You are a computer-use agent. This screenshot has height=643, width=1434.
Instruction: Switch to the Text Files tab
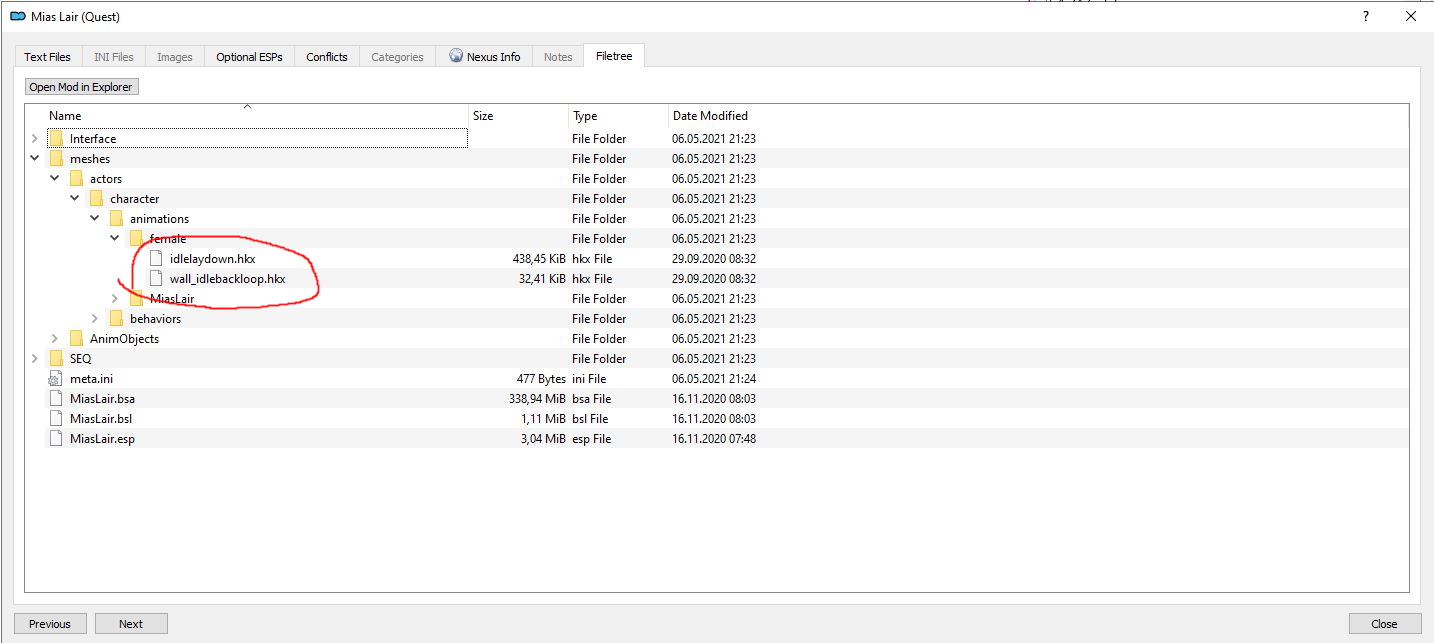(x=47, y=57)
